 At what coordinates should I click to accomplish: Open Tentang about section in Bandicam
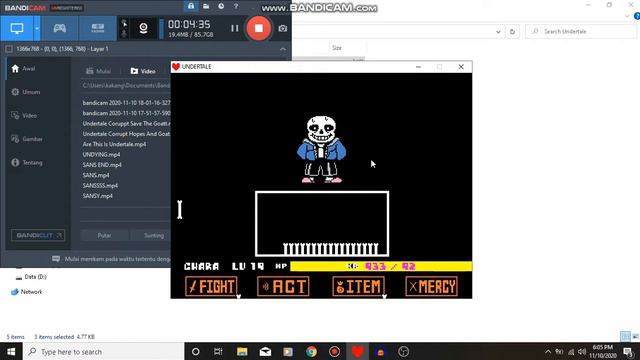[27, 162]
